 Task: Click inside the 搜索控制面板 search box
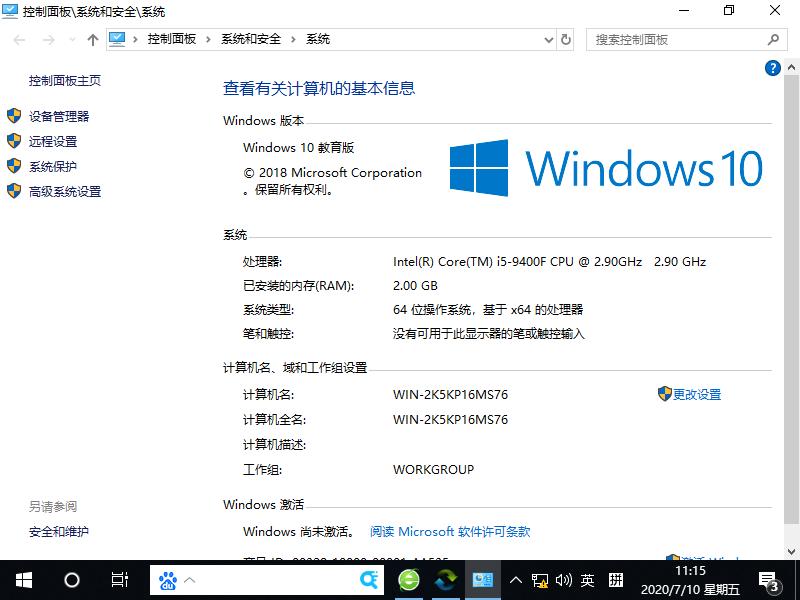(680, 39)
